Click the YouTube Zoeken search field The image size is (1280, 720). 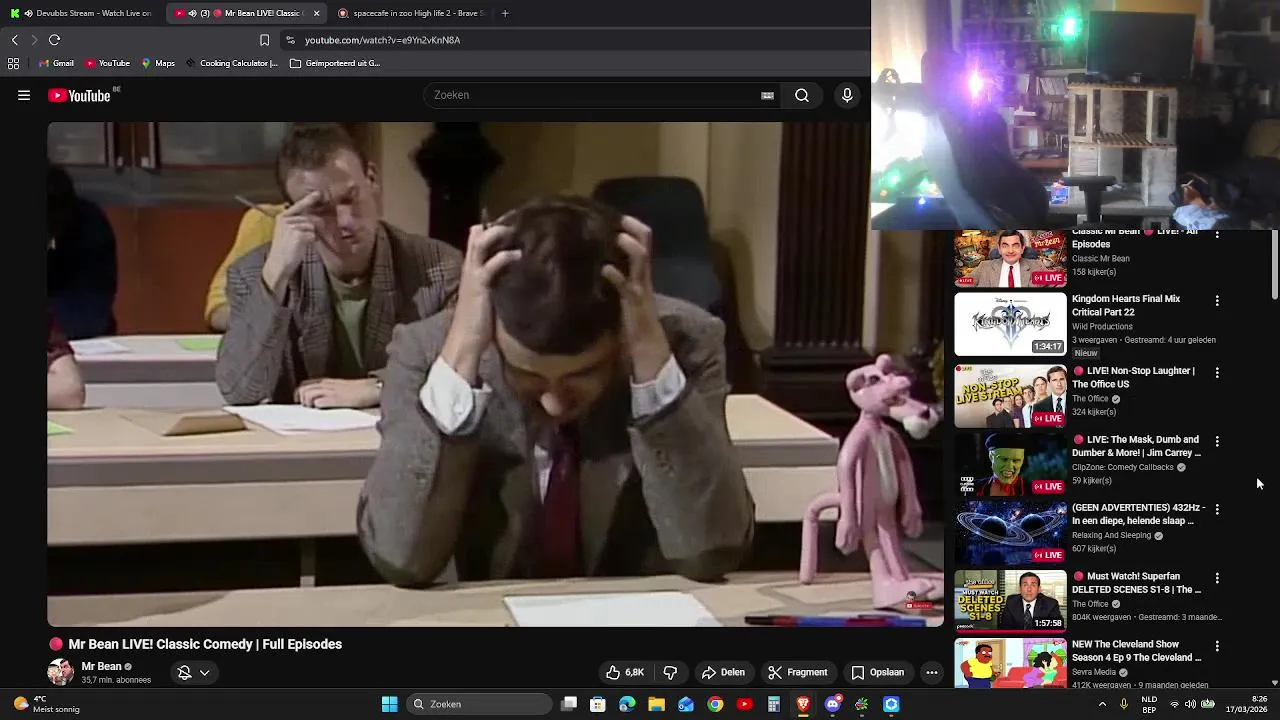tap(590, 95)
